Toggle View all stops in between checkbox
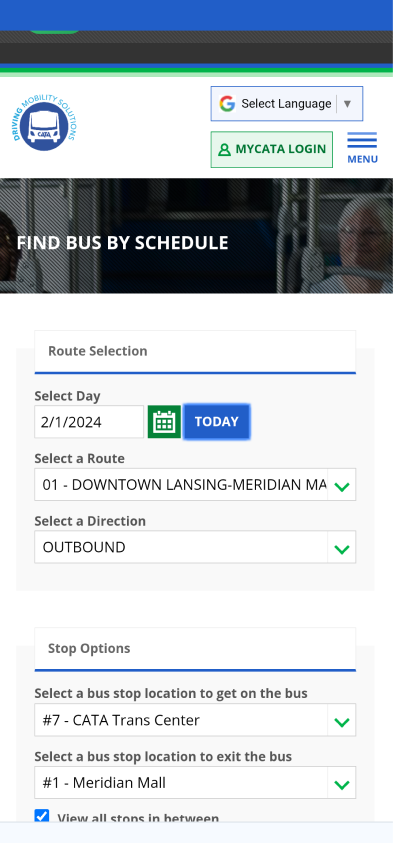 [42, 816]
